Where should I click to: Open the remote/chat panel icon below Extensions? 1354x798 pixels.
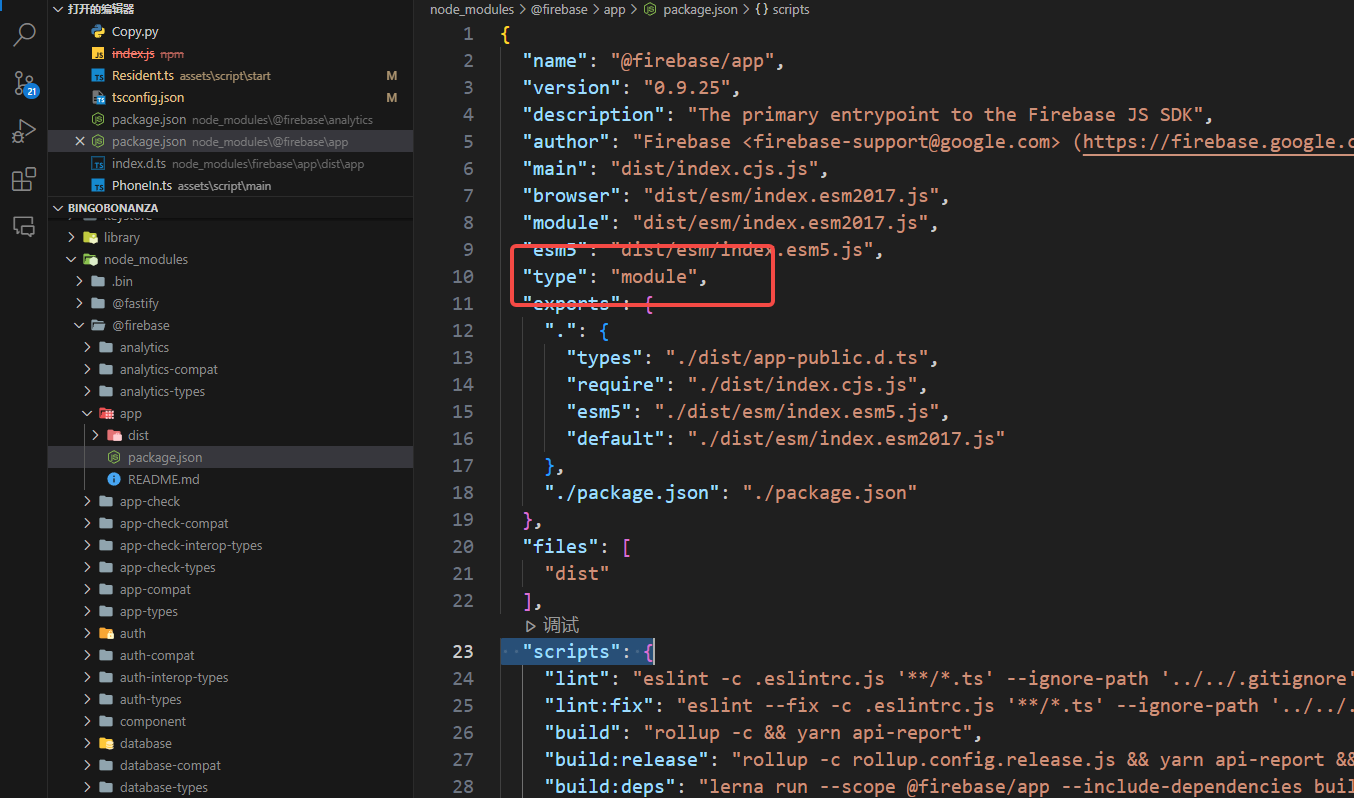coord(24,225)
